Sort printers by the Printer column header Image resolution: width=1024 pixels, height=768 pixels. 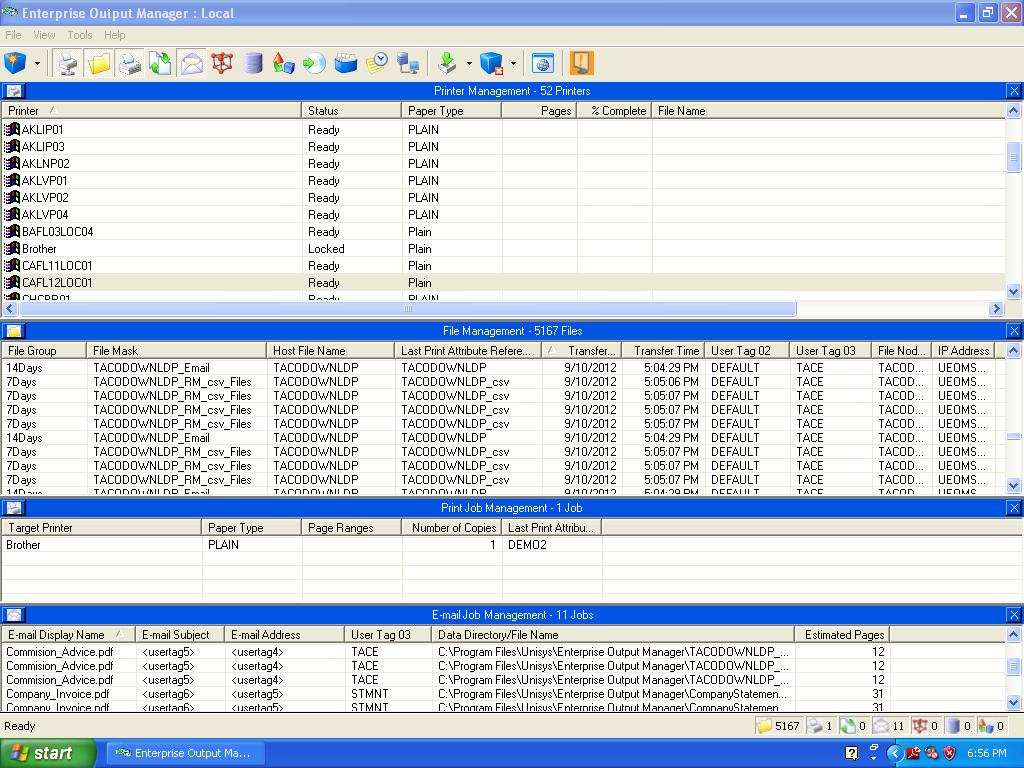152,111
